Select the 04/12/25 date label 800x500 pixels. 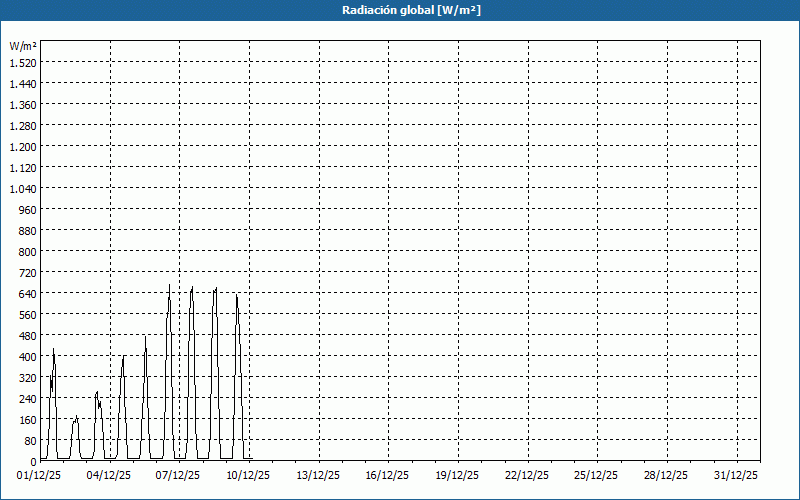tap(110, 475)
